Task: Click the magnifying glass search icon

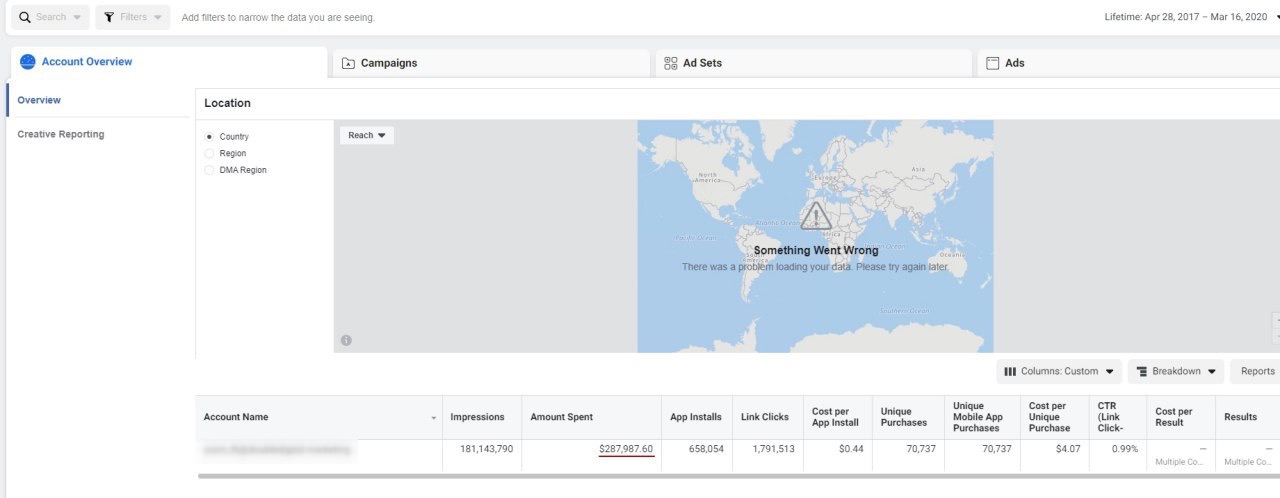Action: (25, 17)
